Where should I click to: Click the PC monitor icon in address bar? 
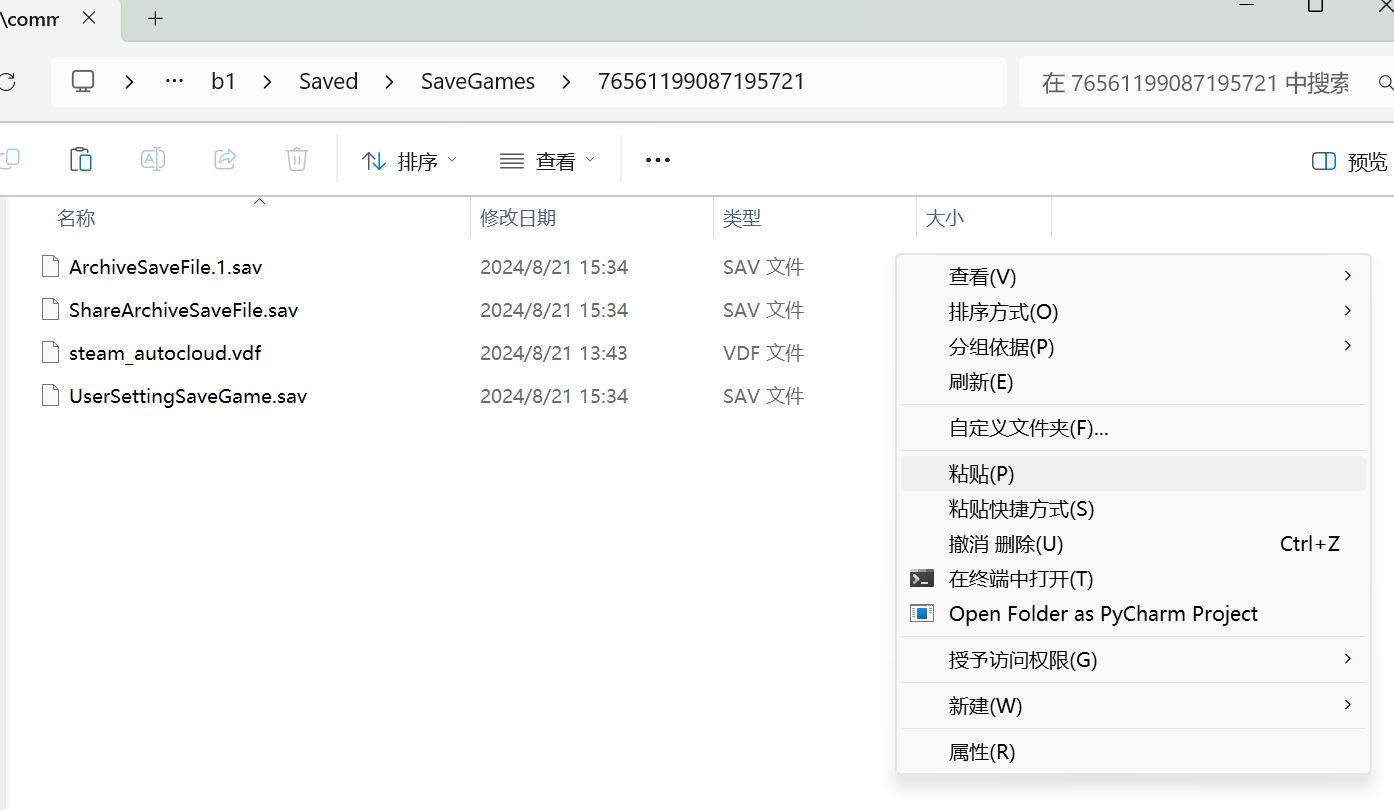(x=83, y=81)
